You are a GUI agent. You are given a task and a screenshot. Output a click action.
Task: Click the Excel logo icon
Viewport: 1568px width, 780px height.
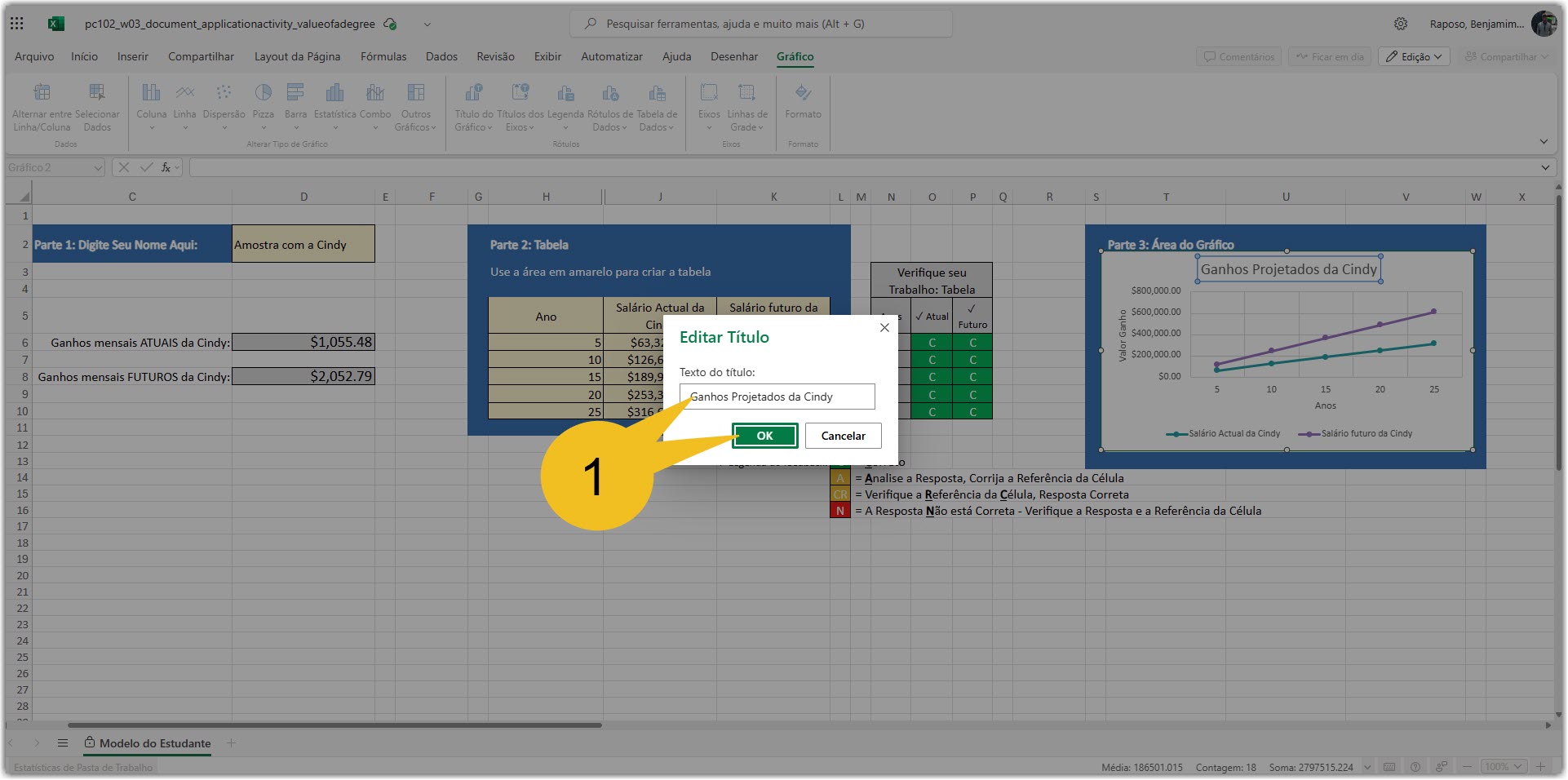coord(55,24)
